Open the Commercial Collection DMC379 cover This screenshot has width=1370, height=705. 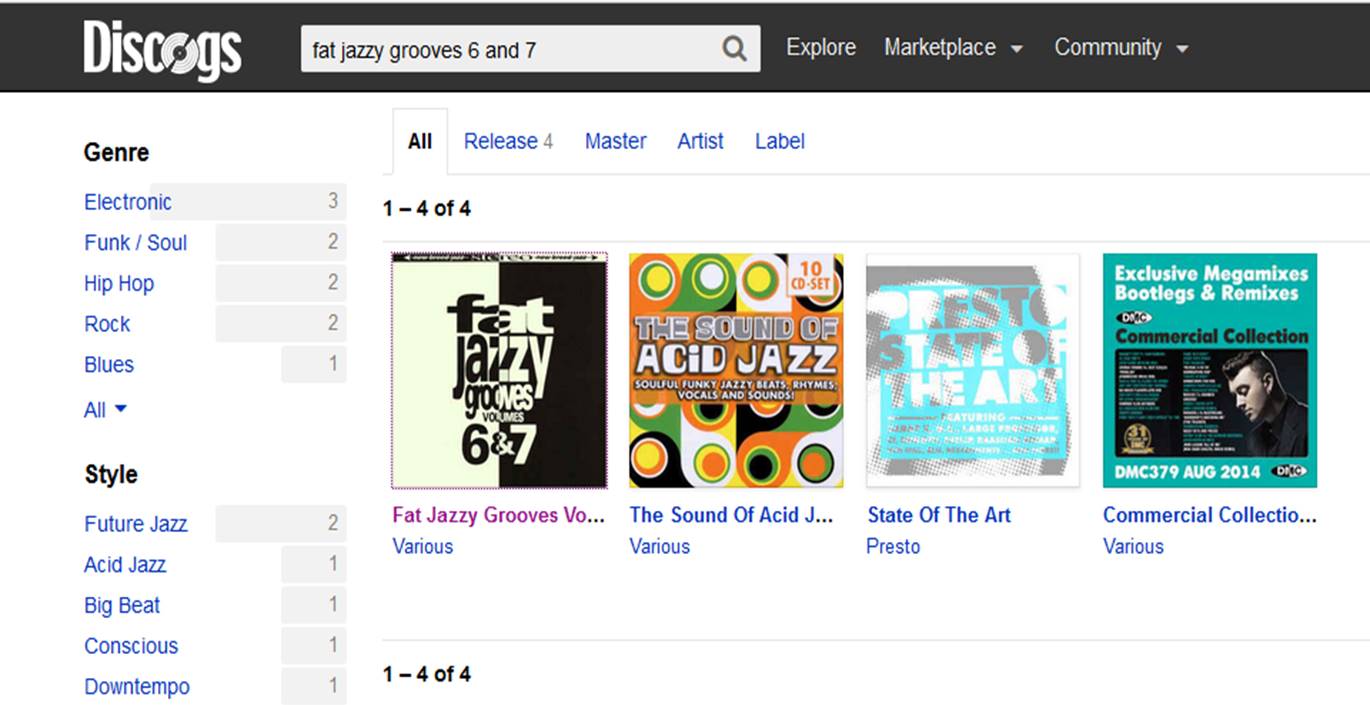(x=1209, y=371)
